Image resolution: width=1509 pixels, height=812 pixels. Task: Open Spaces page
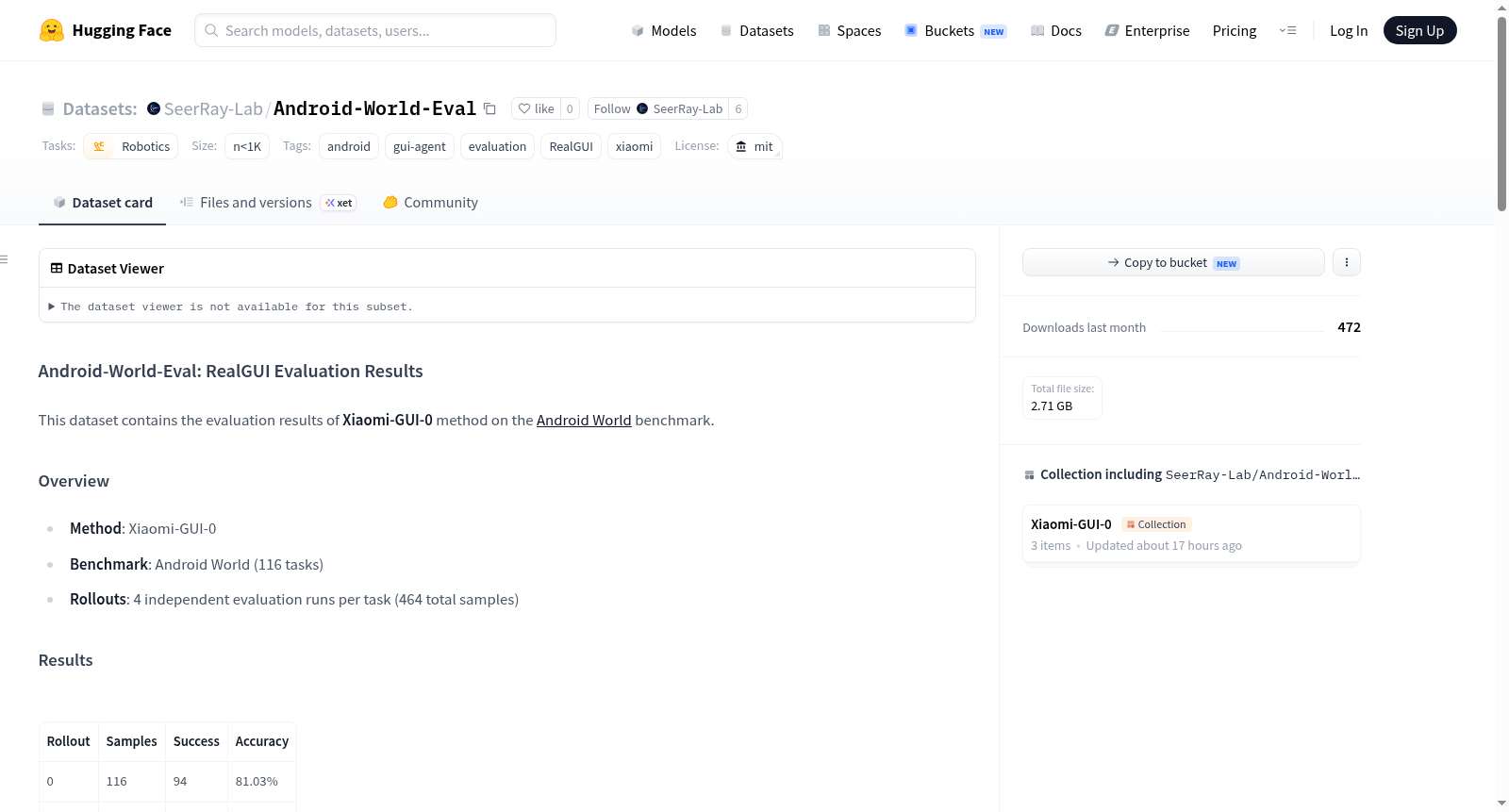point(849,30)
